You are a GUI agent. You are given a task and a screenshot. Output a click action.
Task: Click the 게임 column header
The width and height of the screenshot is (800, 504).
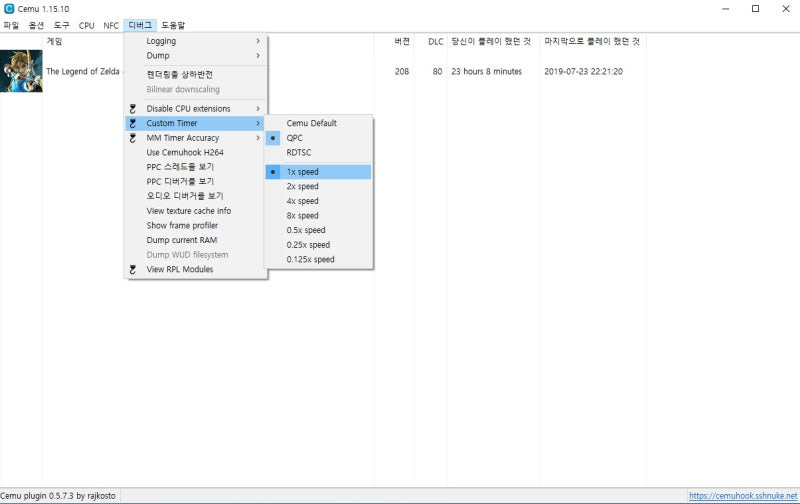(54, 41)
